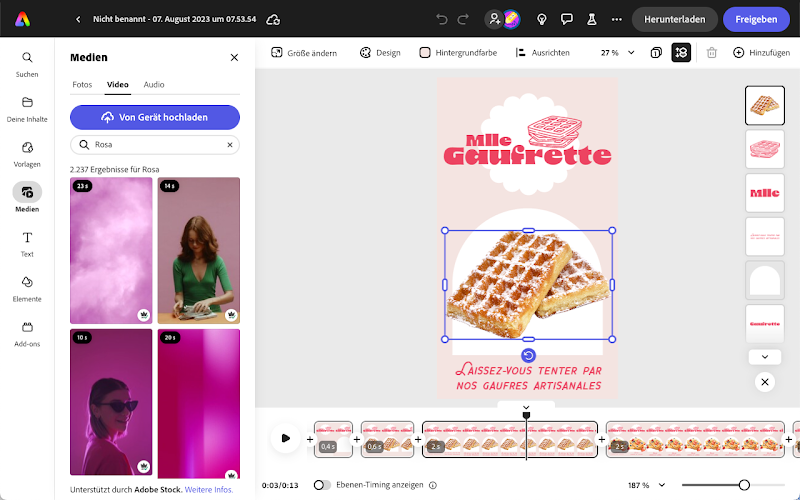Open the Text tool panel

[27, 244]
